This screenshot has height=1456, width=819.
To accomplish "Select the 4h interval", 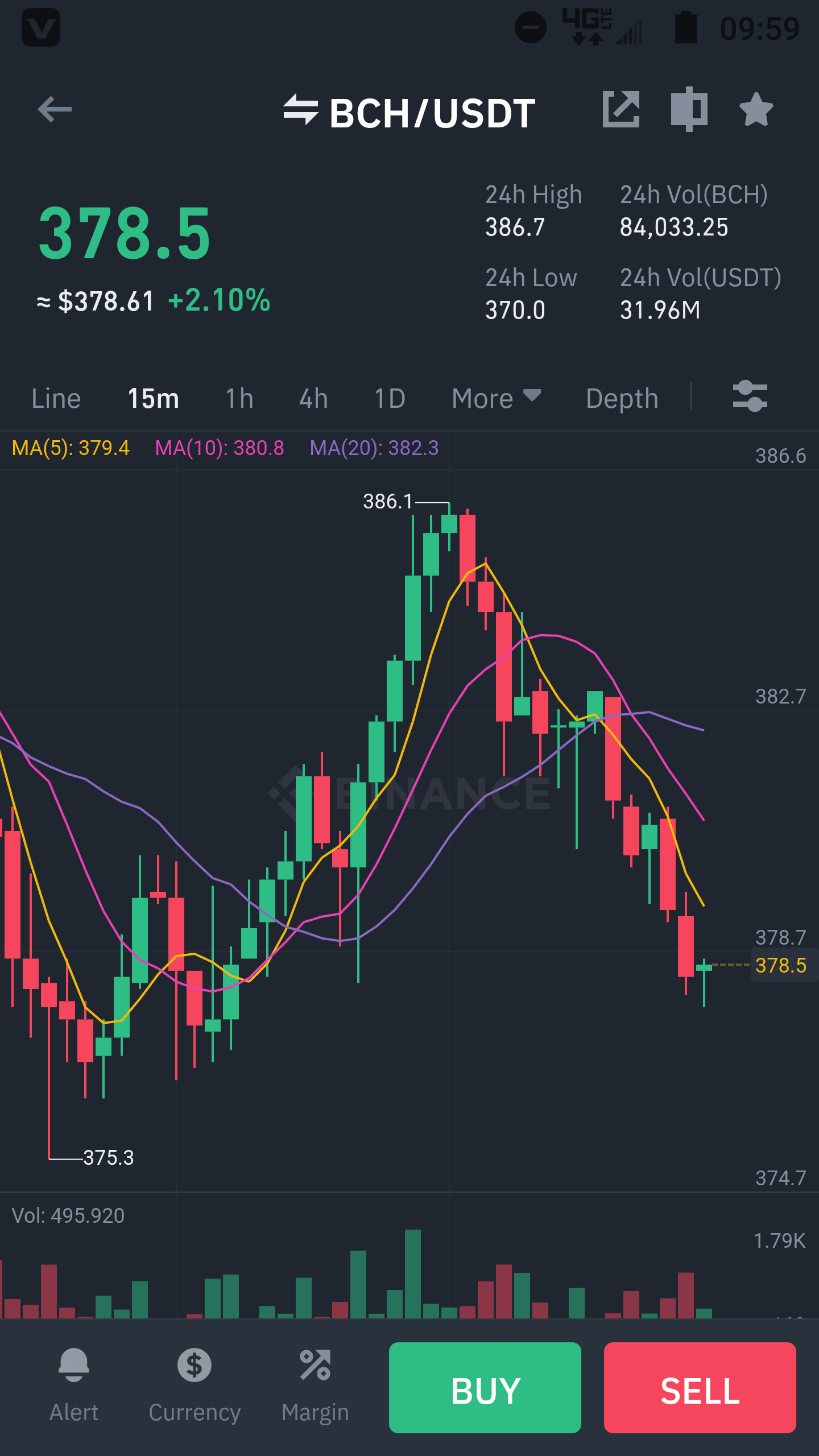I will [313, 398].
